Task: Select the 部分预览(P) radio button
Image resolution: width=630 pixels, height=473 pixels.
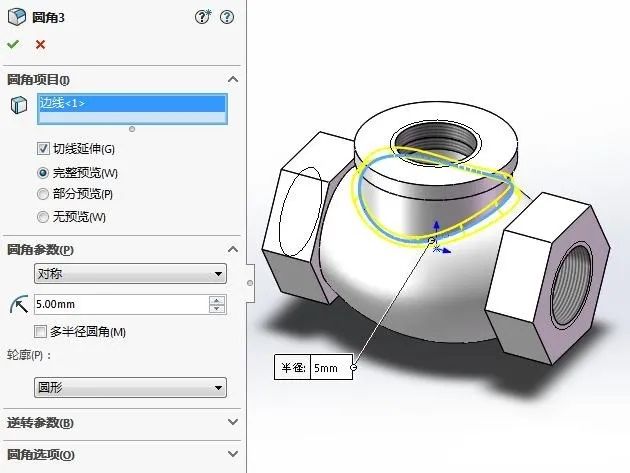Action: coord(43,194)
